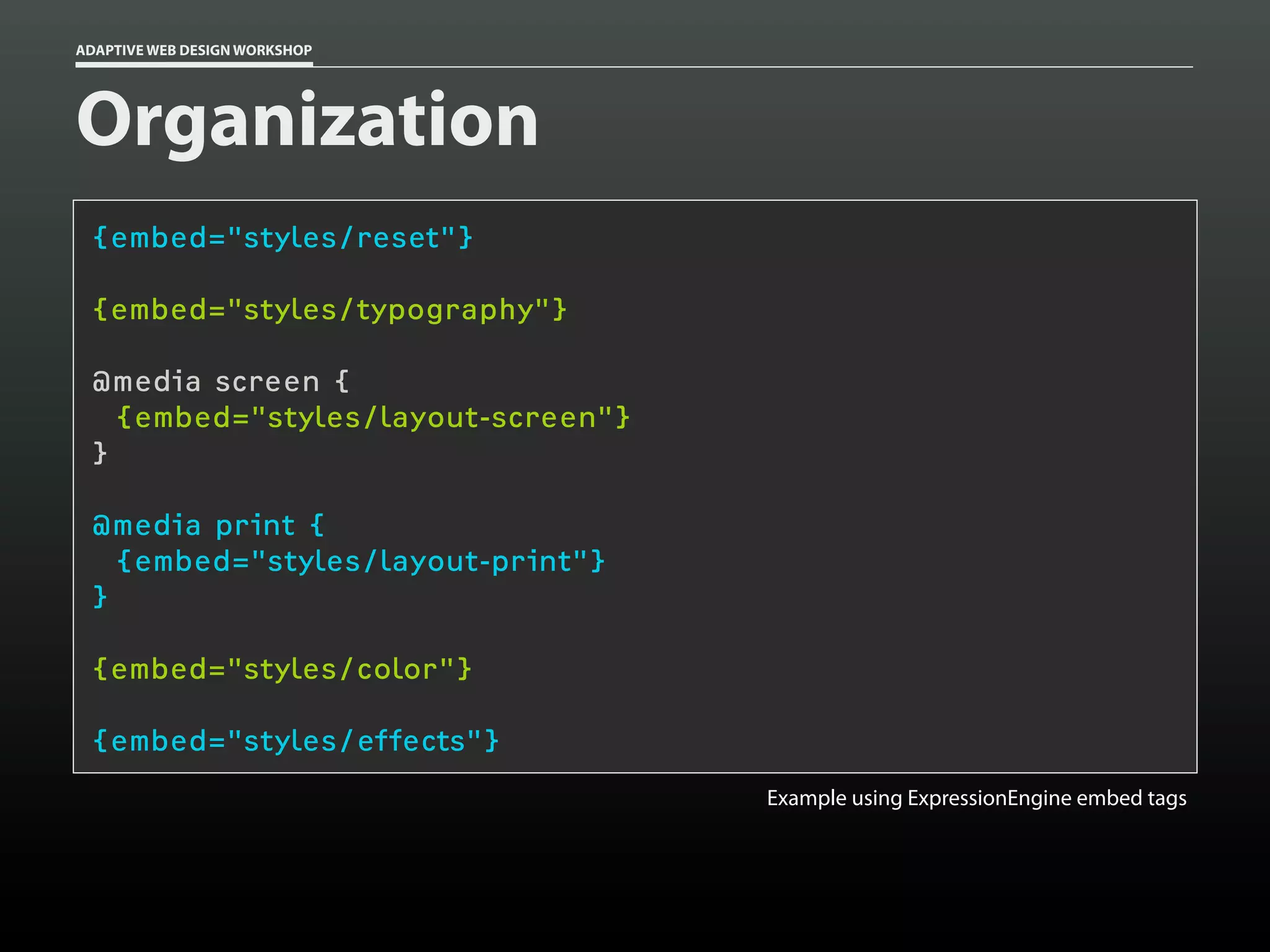Click the '@media print {' line

(x=208, y=526)
